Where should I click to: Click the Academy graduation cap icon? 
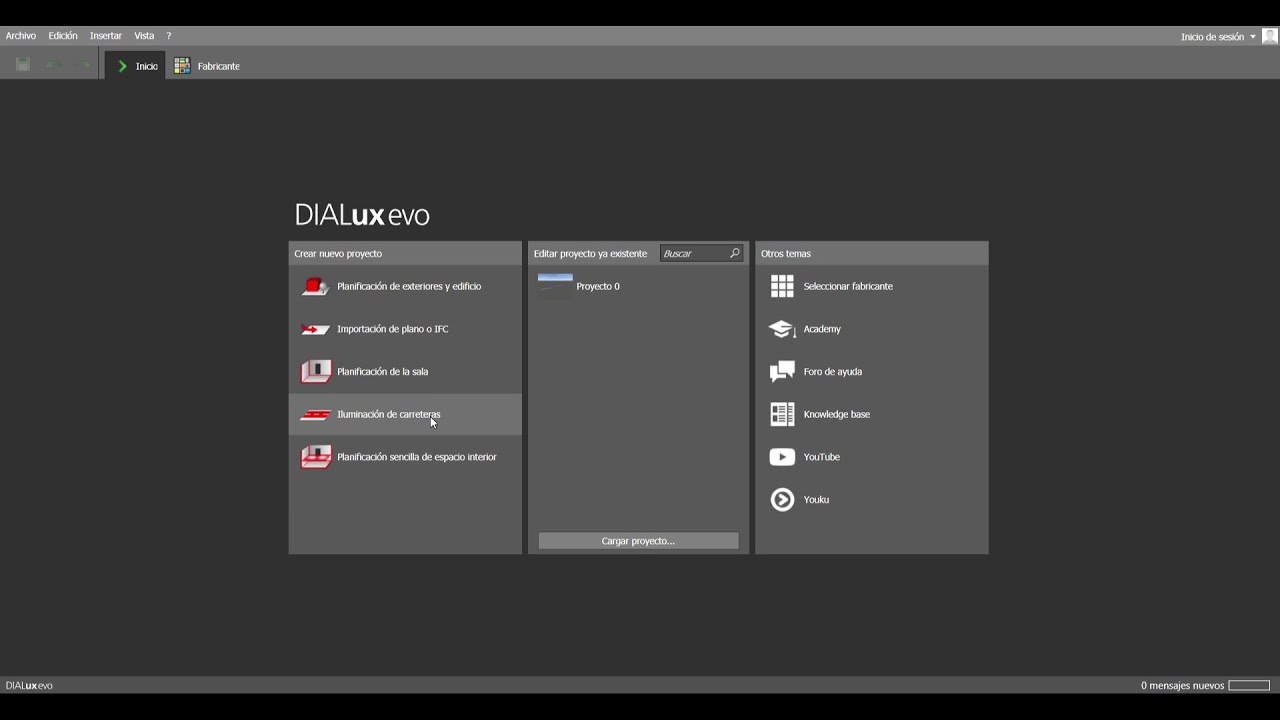tap(782, 329)
